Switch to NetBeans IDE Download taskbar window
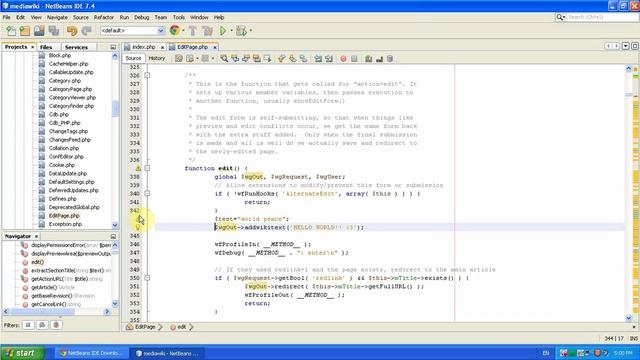The width and height of the screenshot is (640, 360). 91,353
